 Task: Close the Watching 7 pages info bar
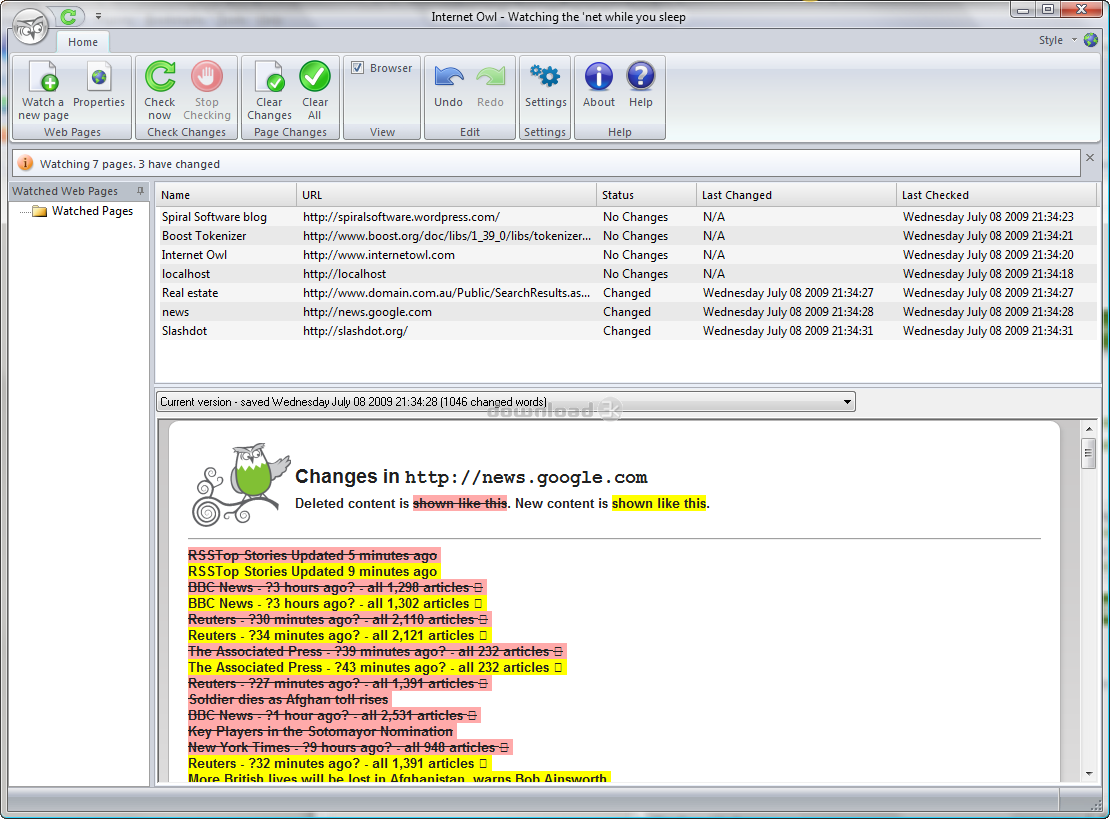(x=1090, y=158)
